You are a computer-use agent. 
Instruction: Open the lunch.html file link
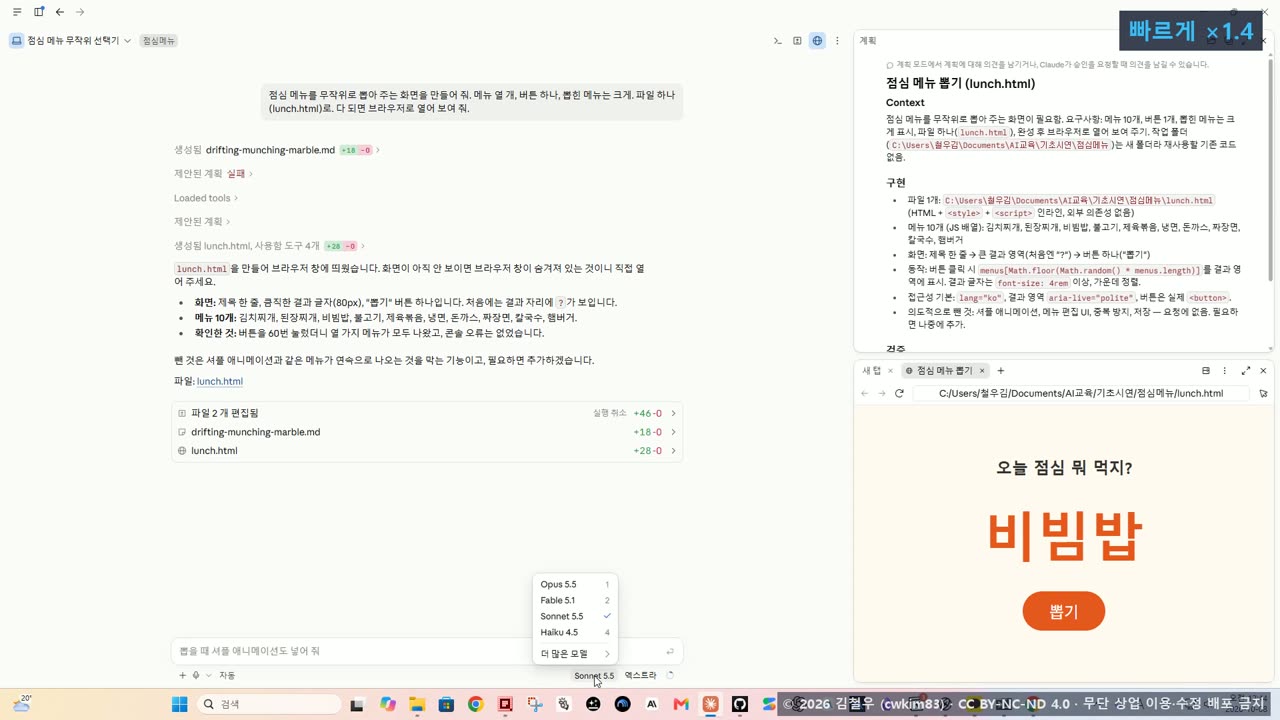(220, 381)
